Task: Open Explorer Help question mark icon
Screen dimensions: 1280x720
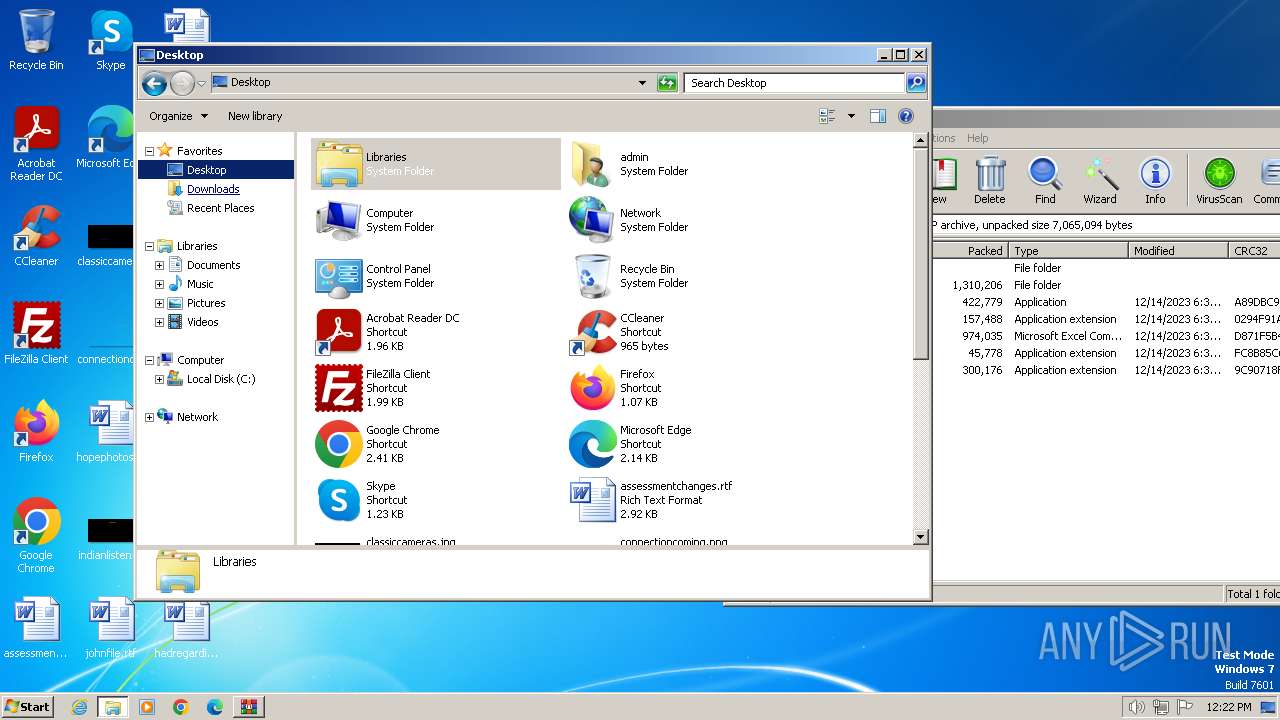Action: coord(906,116)
